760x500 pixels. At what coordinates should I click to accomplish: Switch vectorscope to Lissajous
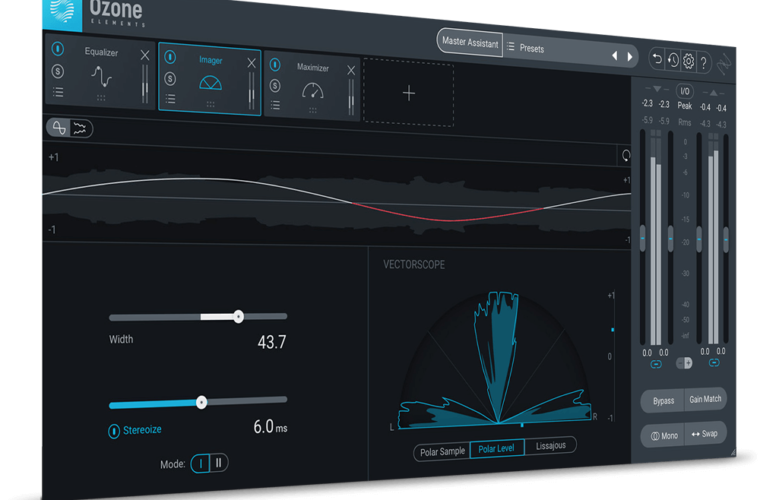click(551, 445)
